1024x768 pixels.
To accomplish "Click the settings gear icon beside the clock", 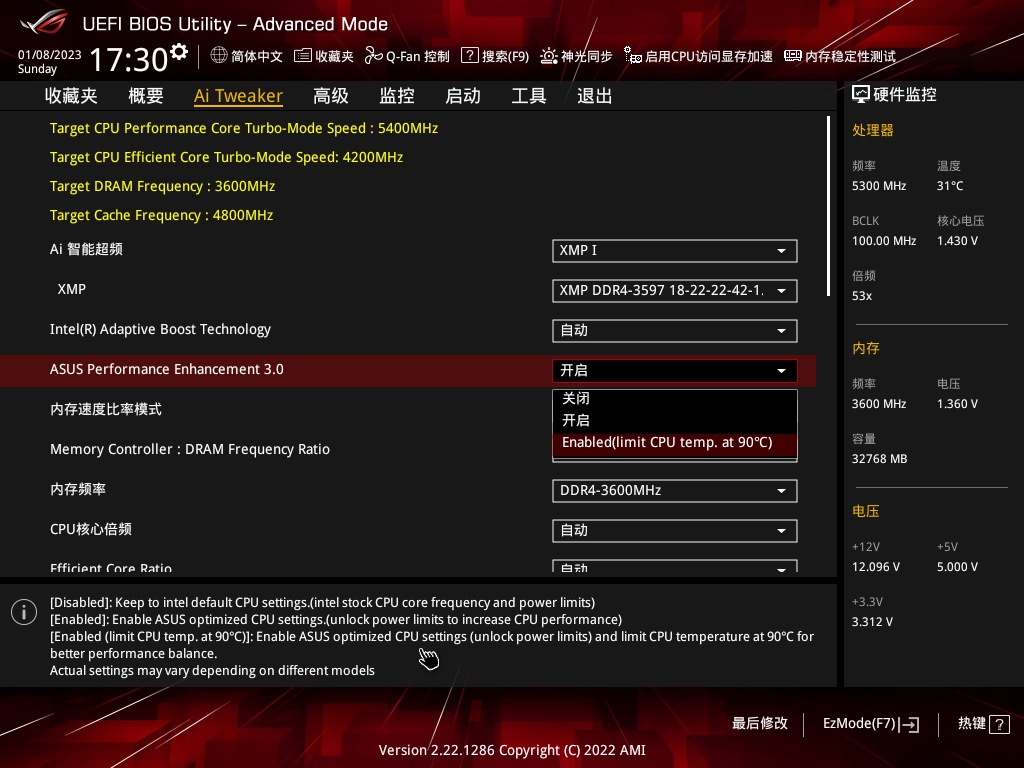I will pos(180,51).
